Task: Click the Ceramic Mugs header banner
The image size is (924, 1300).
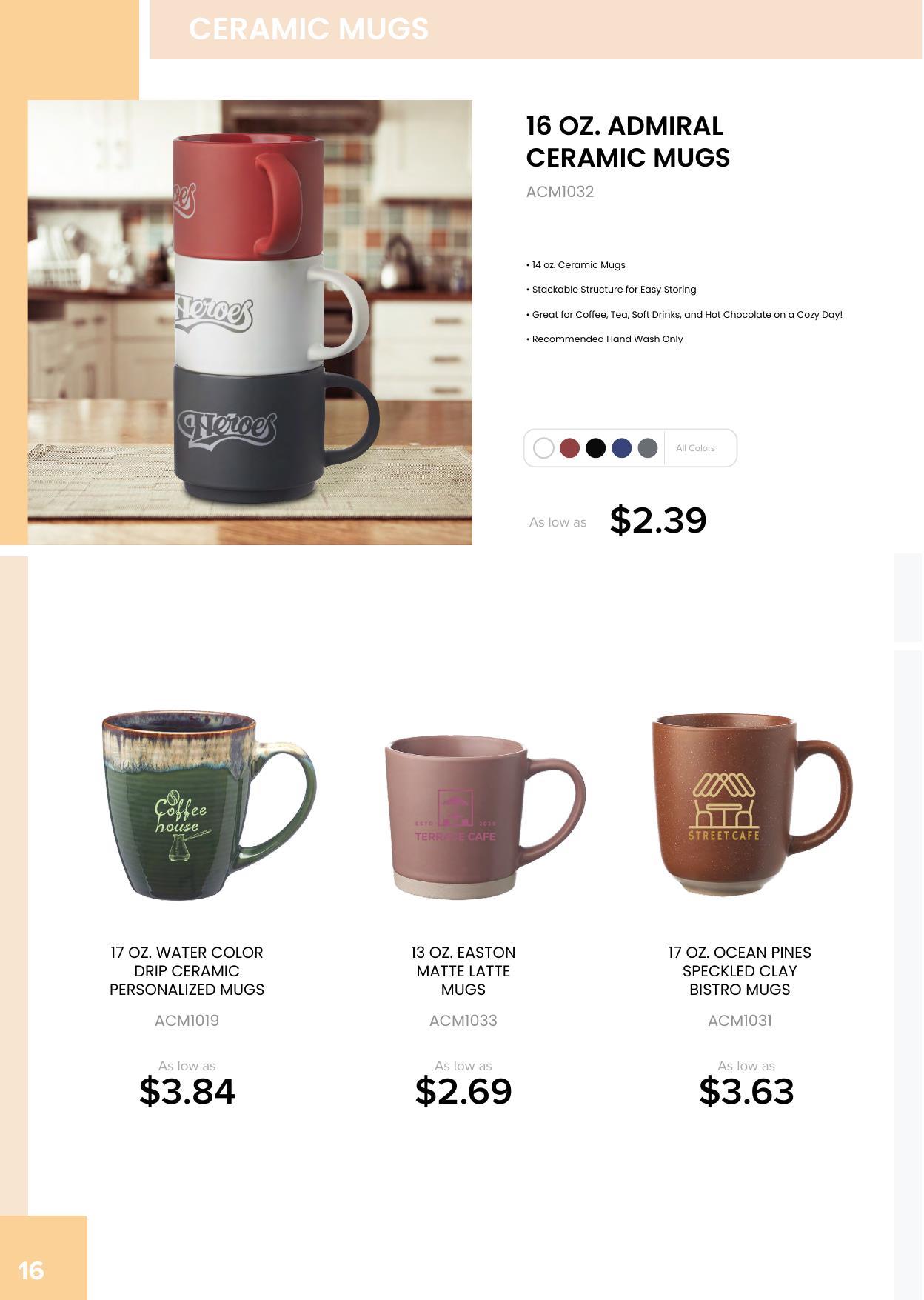Action: pos(536,30)
